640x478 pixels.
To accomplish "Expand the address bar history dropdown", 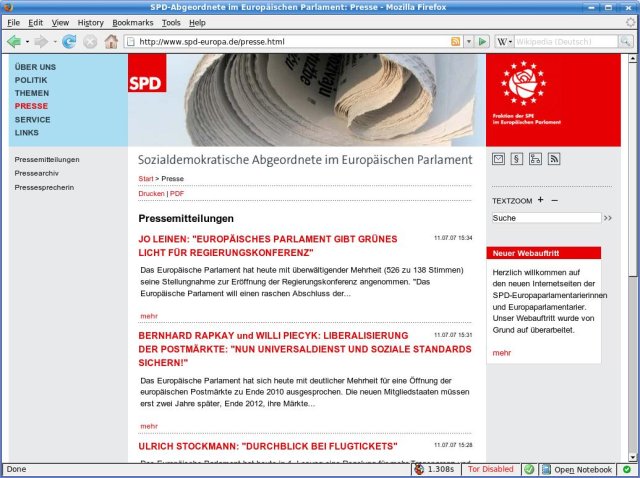I will [x=469, y=41].
